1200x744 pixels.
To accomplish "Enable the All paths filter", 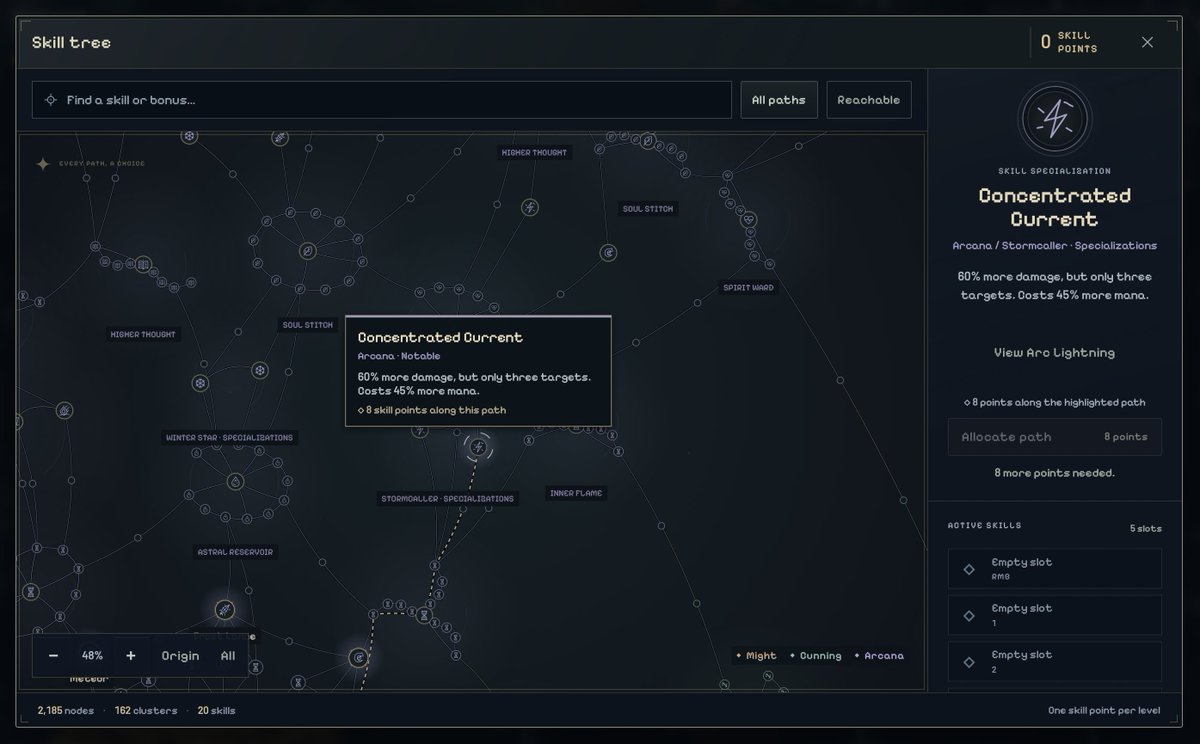I will (779, 100).
